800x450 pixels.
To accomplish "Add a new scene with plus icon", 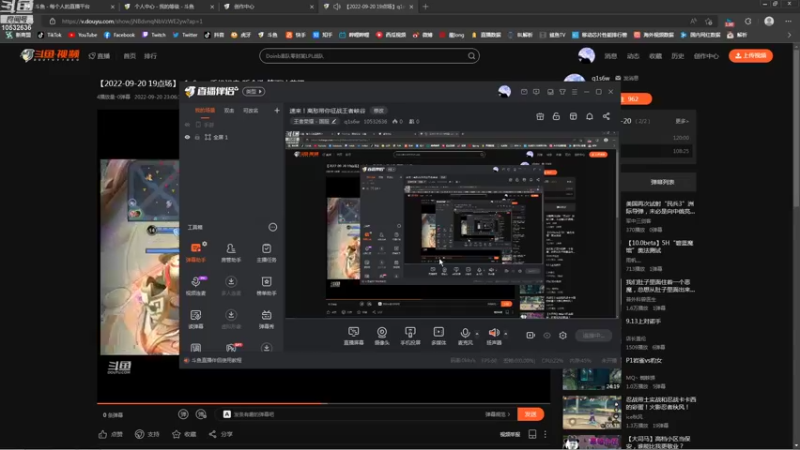I will [x=277, y=110].
